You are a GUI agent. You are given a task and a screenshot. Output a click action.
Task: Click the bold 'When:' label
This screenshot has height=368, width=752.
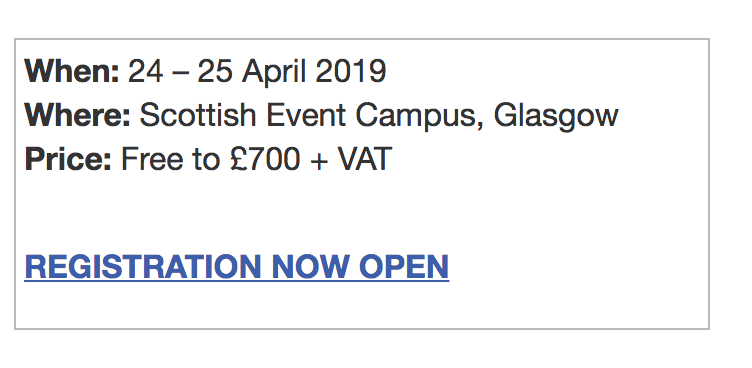[72, 71]
